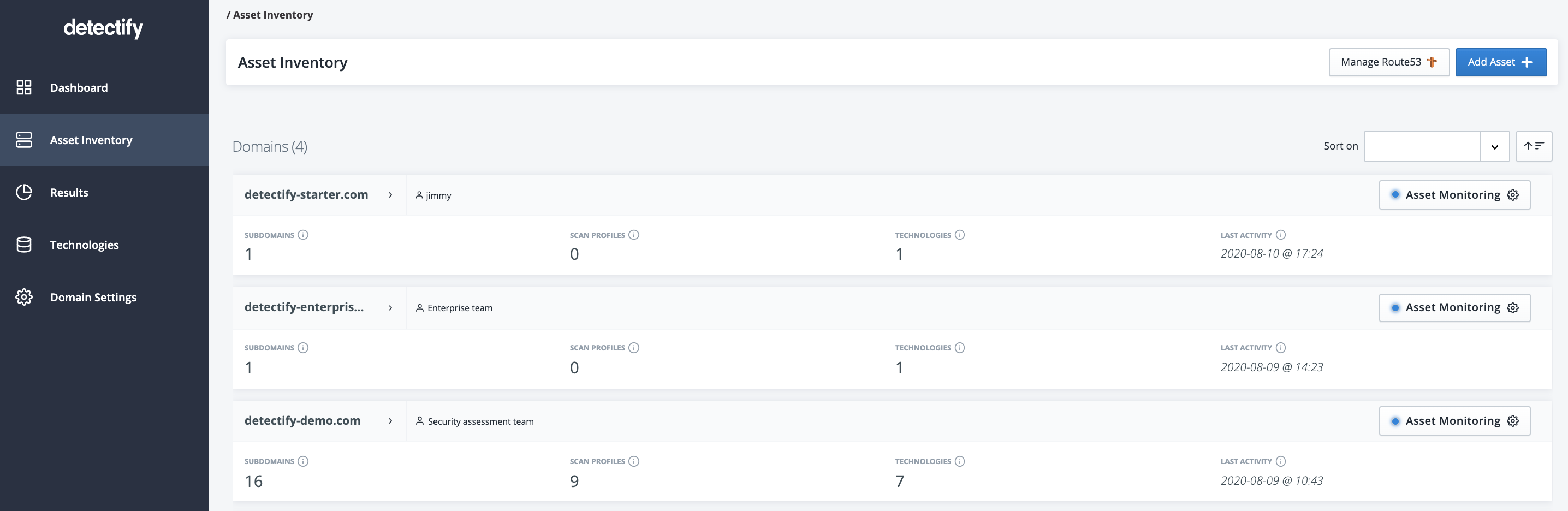Click Asset Monitoring for detectify-starter.com
Image resolution: width=1568 pixels, height=511 pixels.
pos(1454,195)
